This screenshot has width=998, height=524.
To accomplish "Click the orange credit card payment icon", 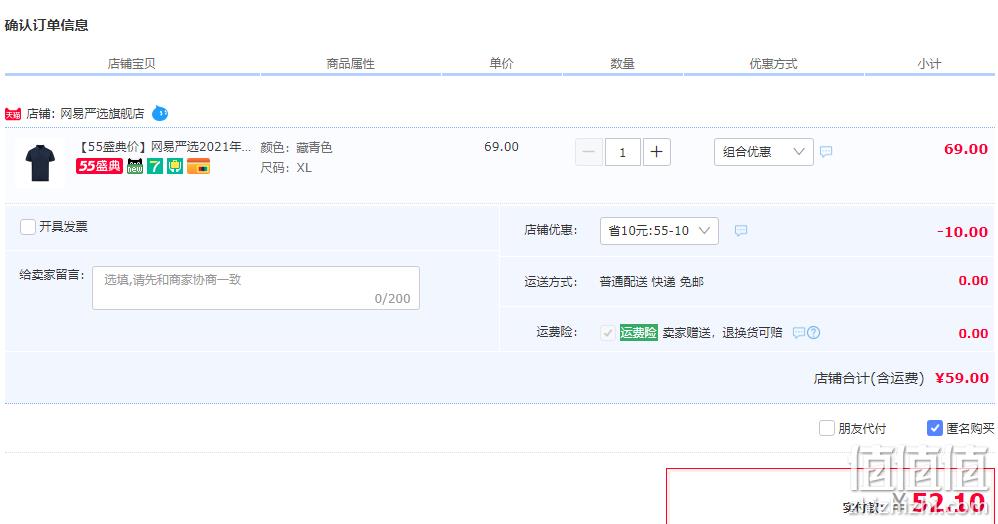I will tap(199, 166).
